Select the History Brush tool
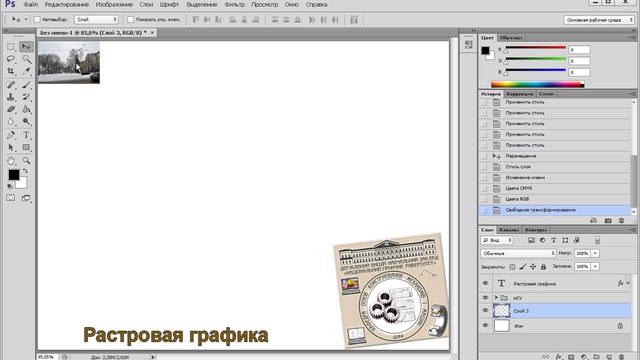 click(26, 97)
